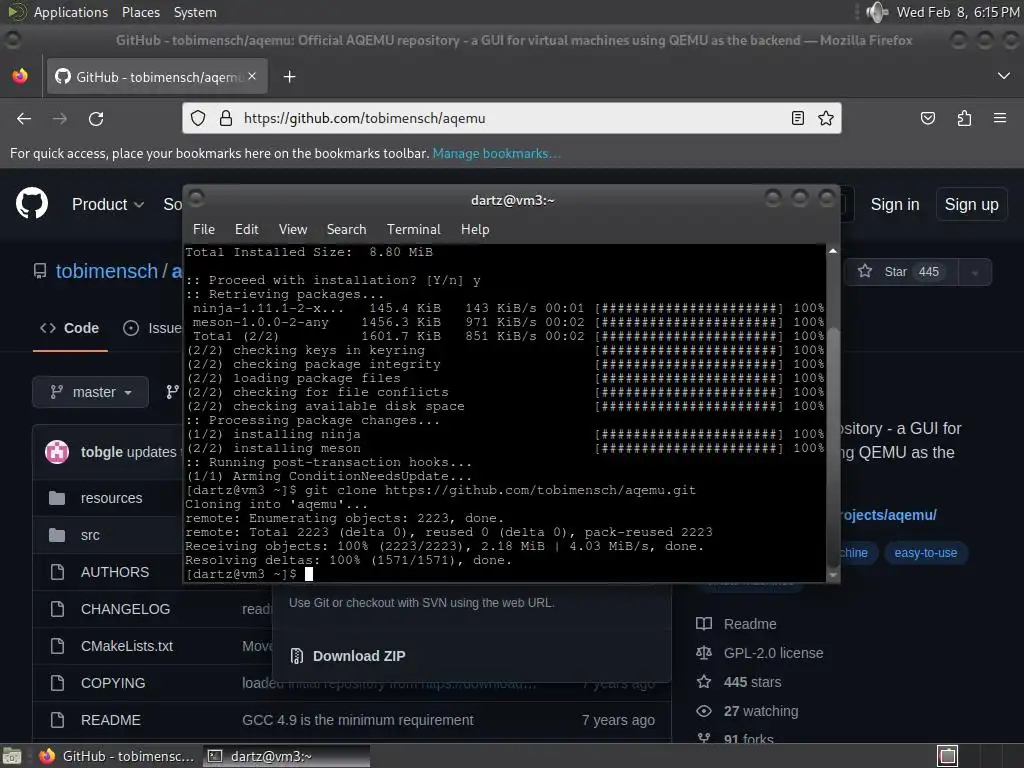
Task: Select the Code tab in repository
Action: tap(70, 328)
